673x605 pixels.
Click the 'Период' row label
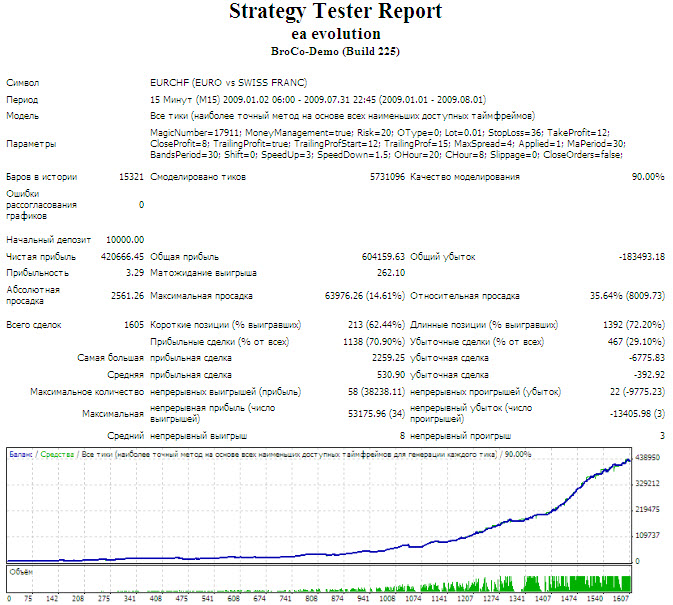tap(22, 100)
